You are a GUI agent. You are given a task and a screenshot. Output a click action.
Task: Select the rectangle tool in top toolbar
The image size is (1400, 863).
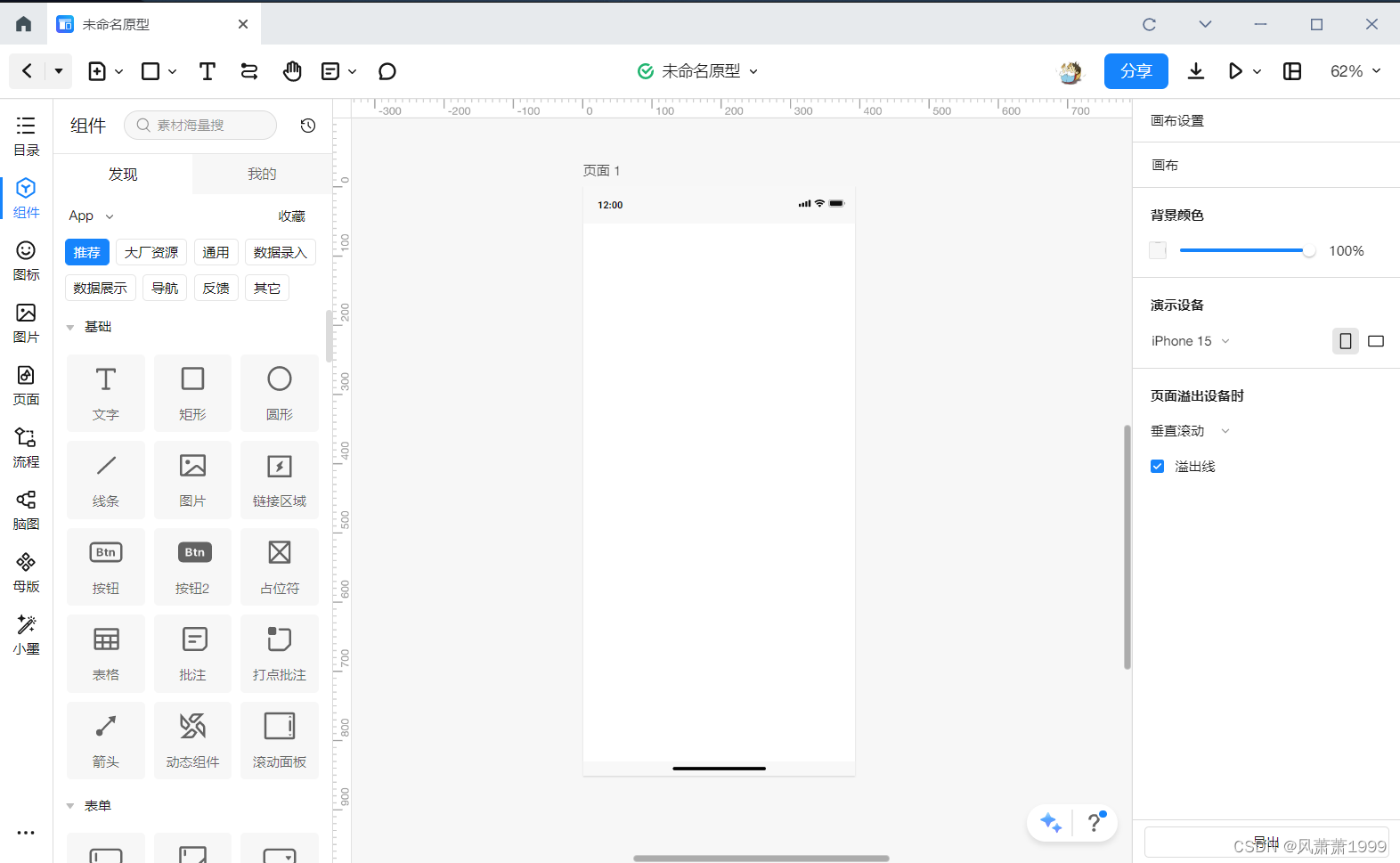coord(151,71)
